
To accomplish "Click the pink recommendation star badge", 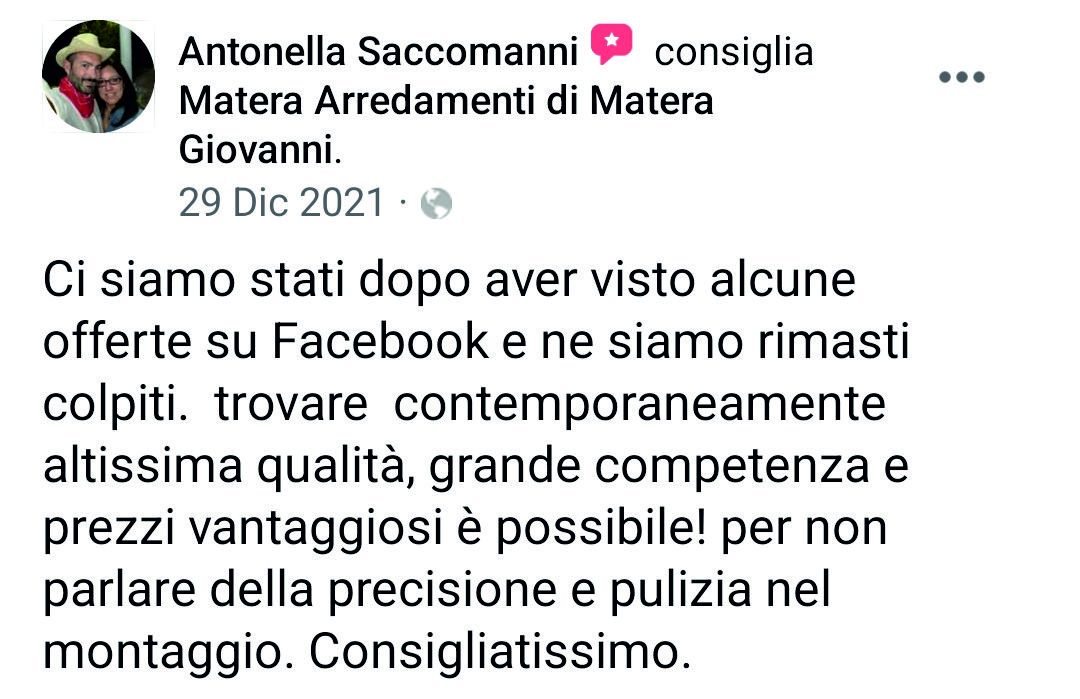I will [x=611, y=44].
